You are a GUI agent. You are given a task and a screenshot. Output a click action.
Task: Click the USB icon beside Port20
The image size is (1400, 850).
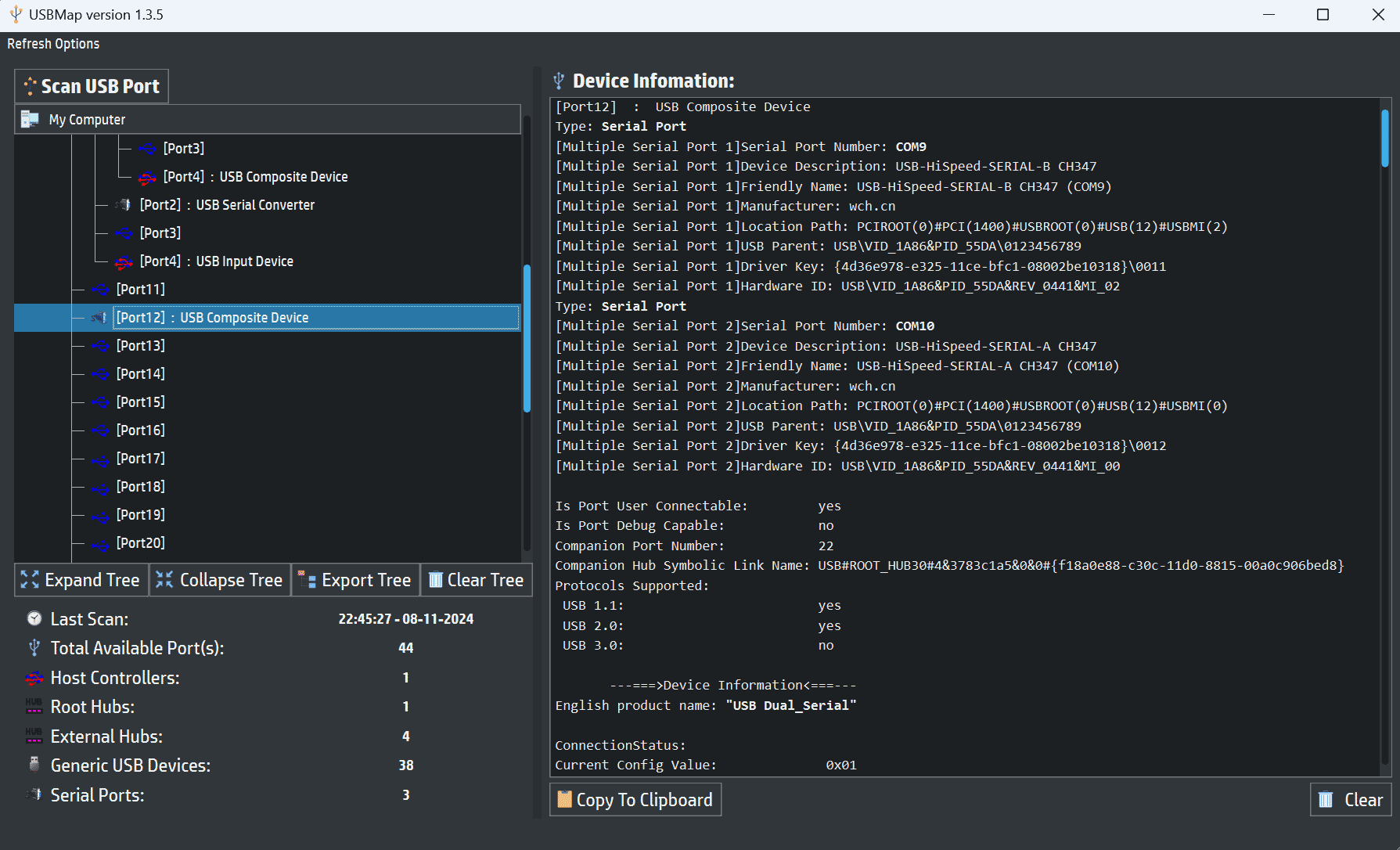click(100, 543)
